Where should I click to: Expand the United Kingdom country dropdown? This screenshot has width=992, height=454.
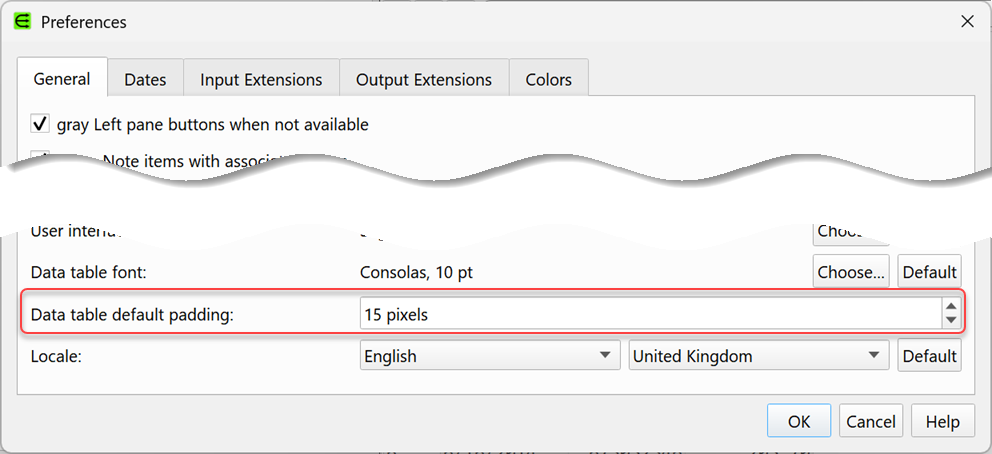pos(758,356)
